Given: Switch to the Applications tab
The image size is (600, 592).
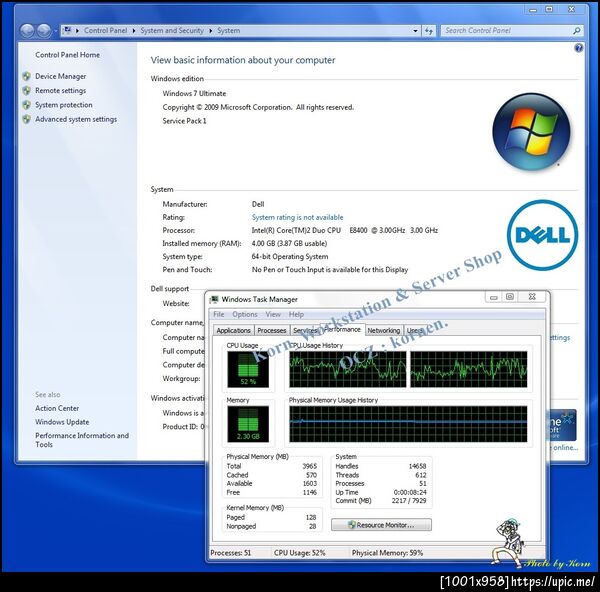Looking at the screenshot, I should pyautogui.click(x=233, y=331).
